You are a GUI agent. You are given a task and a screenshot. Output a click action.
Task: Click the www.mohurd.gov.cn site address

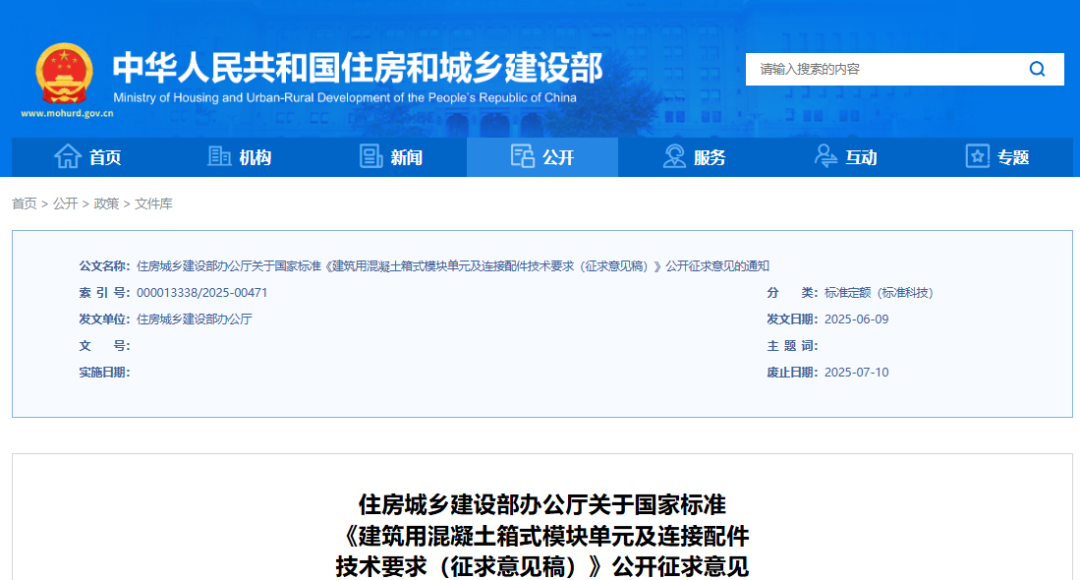click(x=67, y=114)
